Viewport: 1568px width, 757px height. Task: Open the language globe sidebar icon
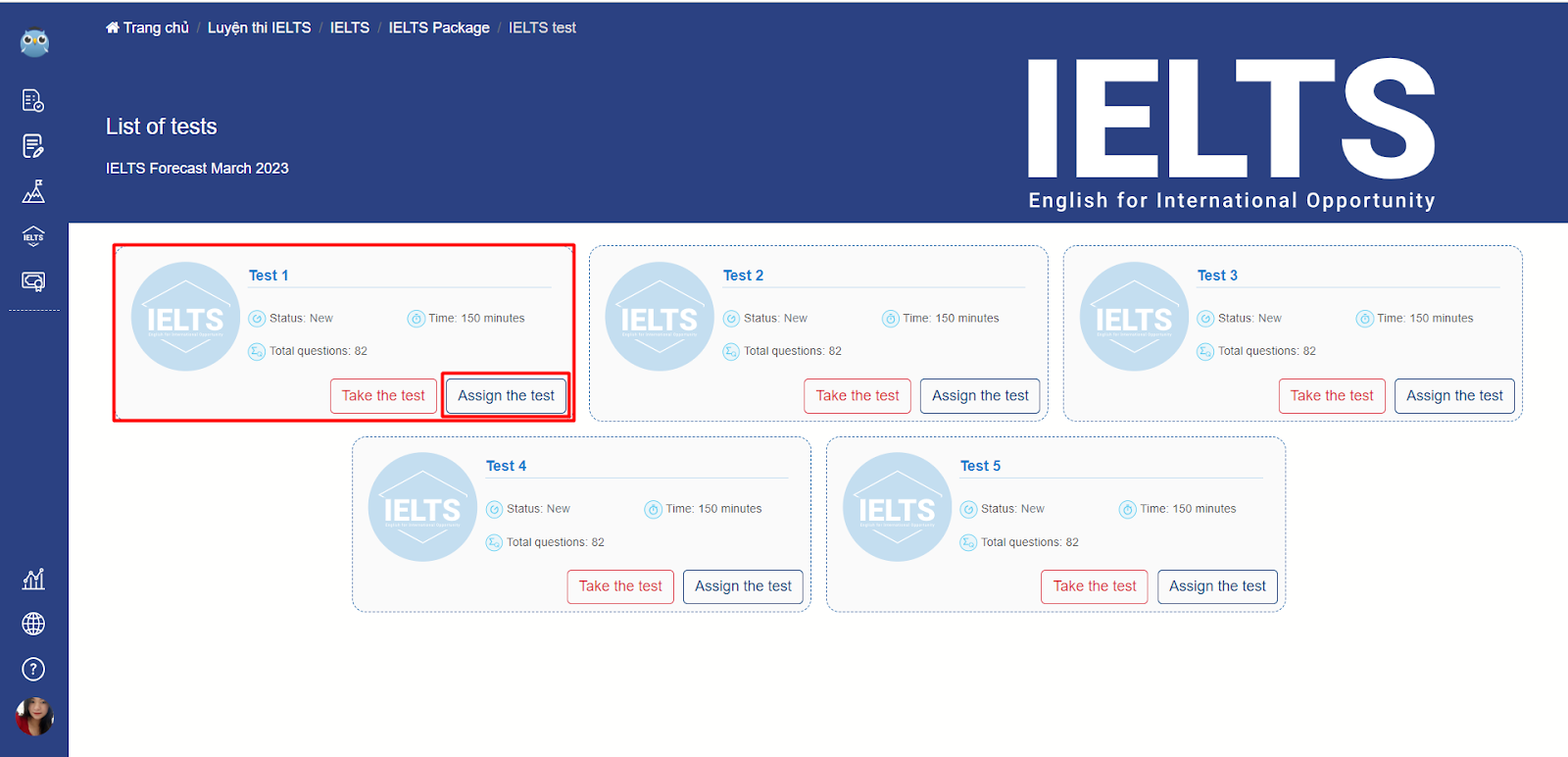33,624
